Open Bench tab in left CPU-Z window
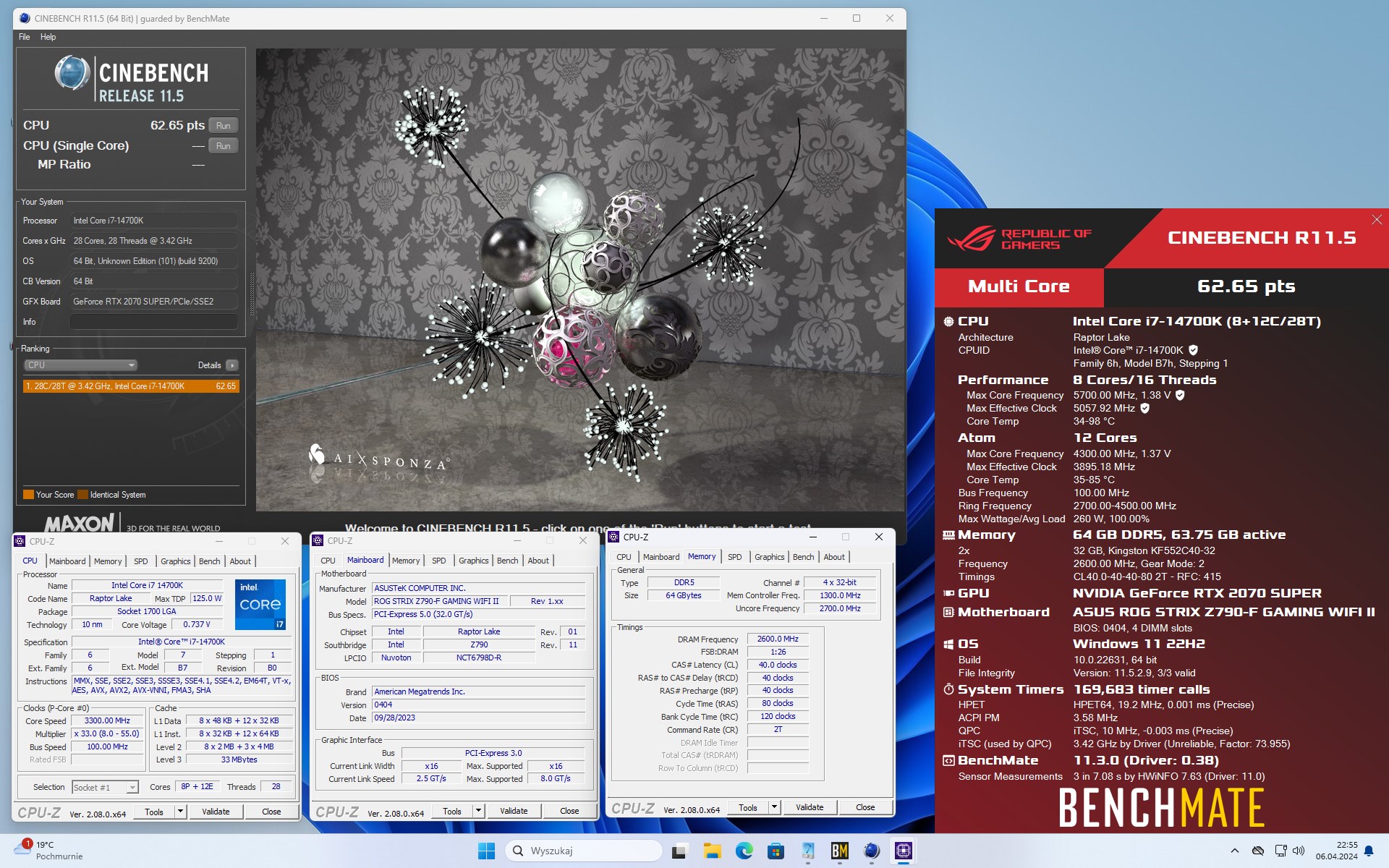The width and height of the screenshot is (1389, 868). point(209,561)
